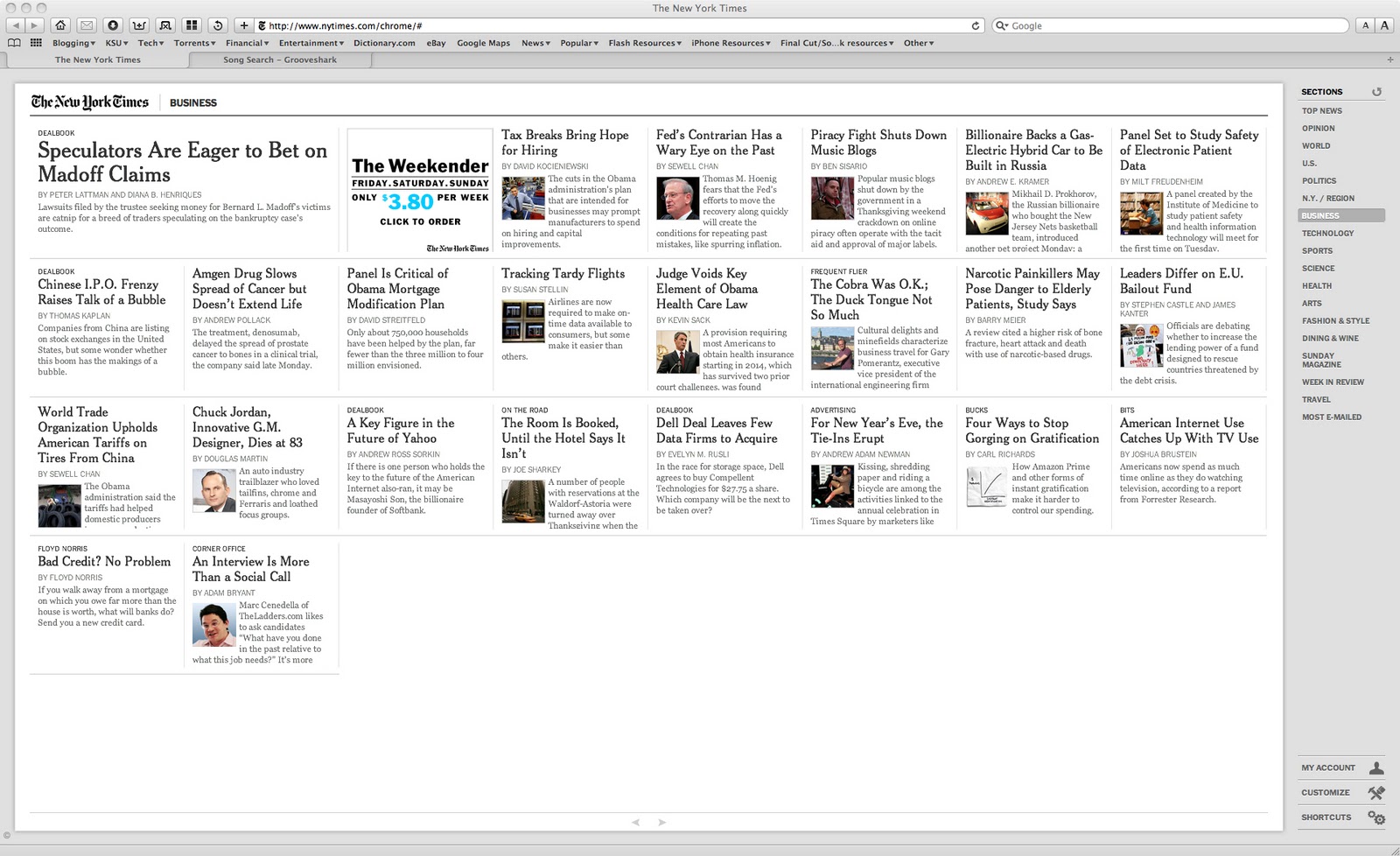Select TOP NEWS section
The width and height of the screenshot is (1400, 856).
pyautogui.click(x=1321, y=111)
